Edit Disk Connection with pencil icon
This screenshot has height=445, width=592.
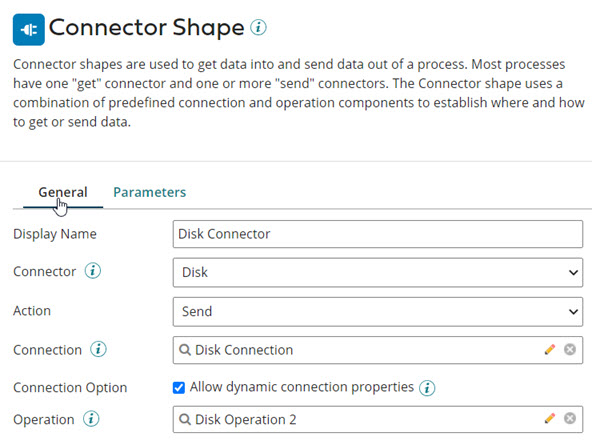(550, 350)
